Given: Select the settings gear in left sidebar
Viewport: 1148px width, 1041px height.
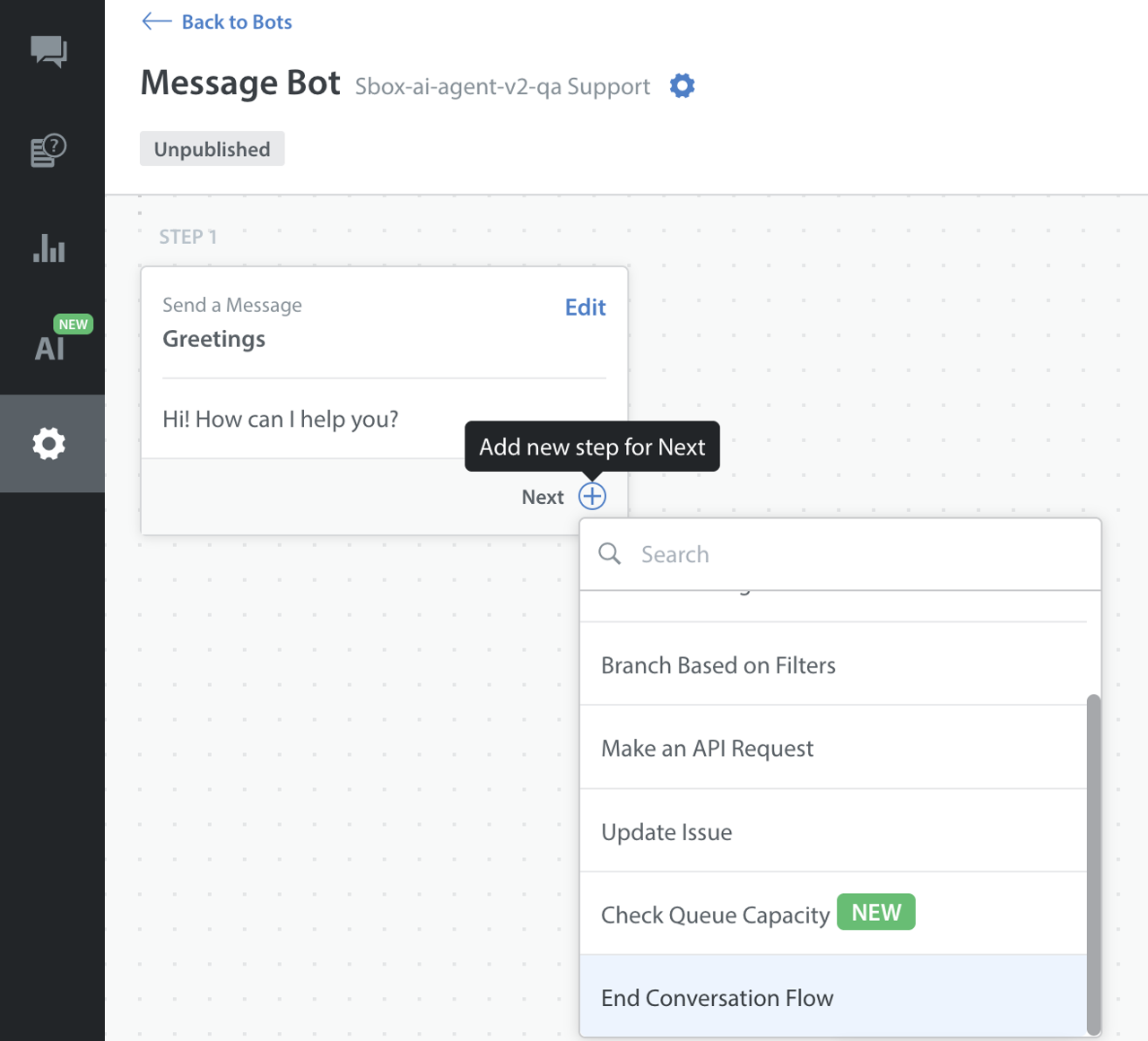Looking at the screenshot, I should tap(49, 444).
